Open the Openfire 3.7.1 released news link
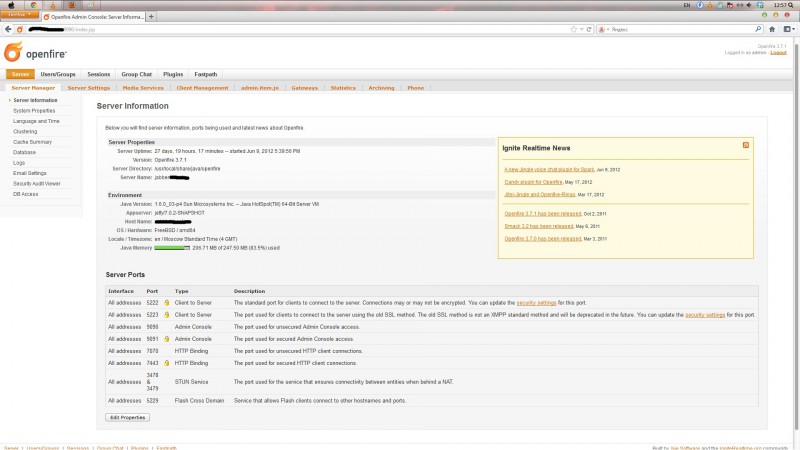The image size is (800, 450). [543, 214]
